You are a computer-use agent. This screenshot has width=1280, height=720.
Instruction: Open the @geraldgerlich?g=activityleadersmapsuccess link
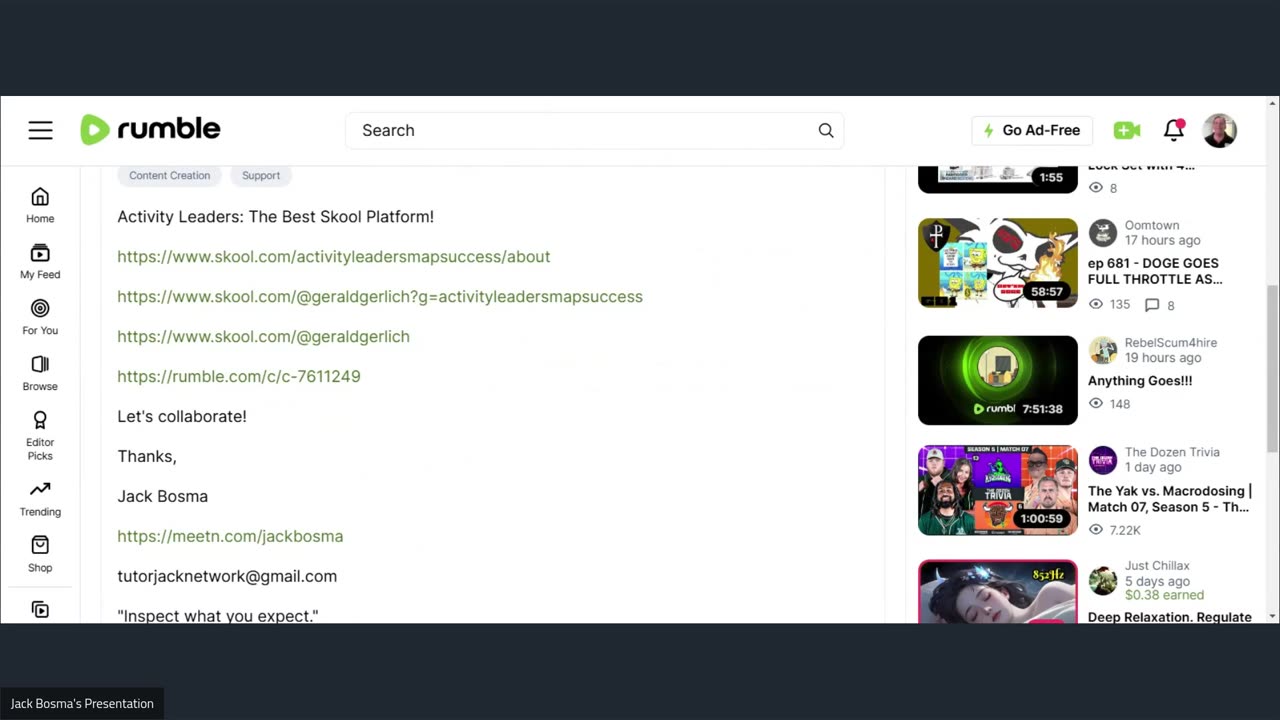click(380, 296)
